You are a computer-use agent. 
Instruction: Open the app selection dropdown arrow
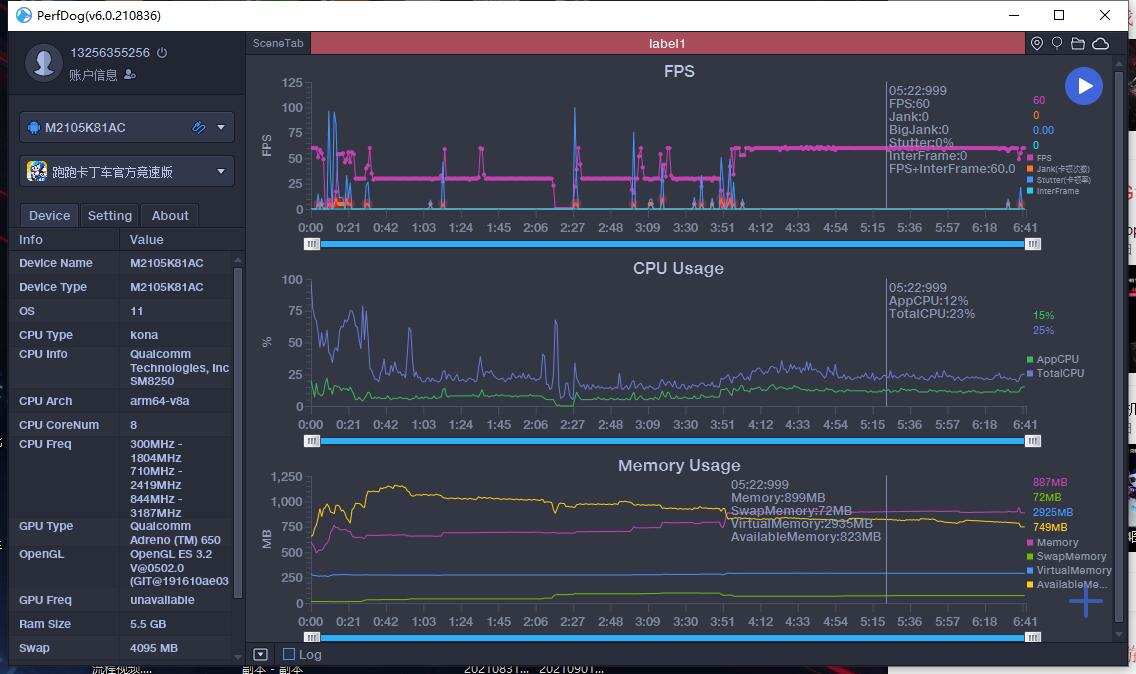[x=221, y=171]
